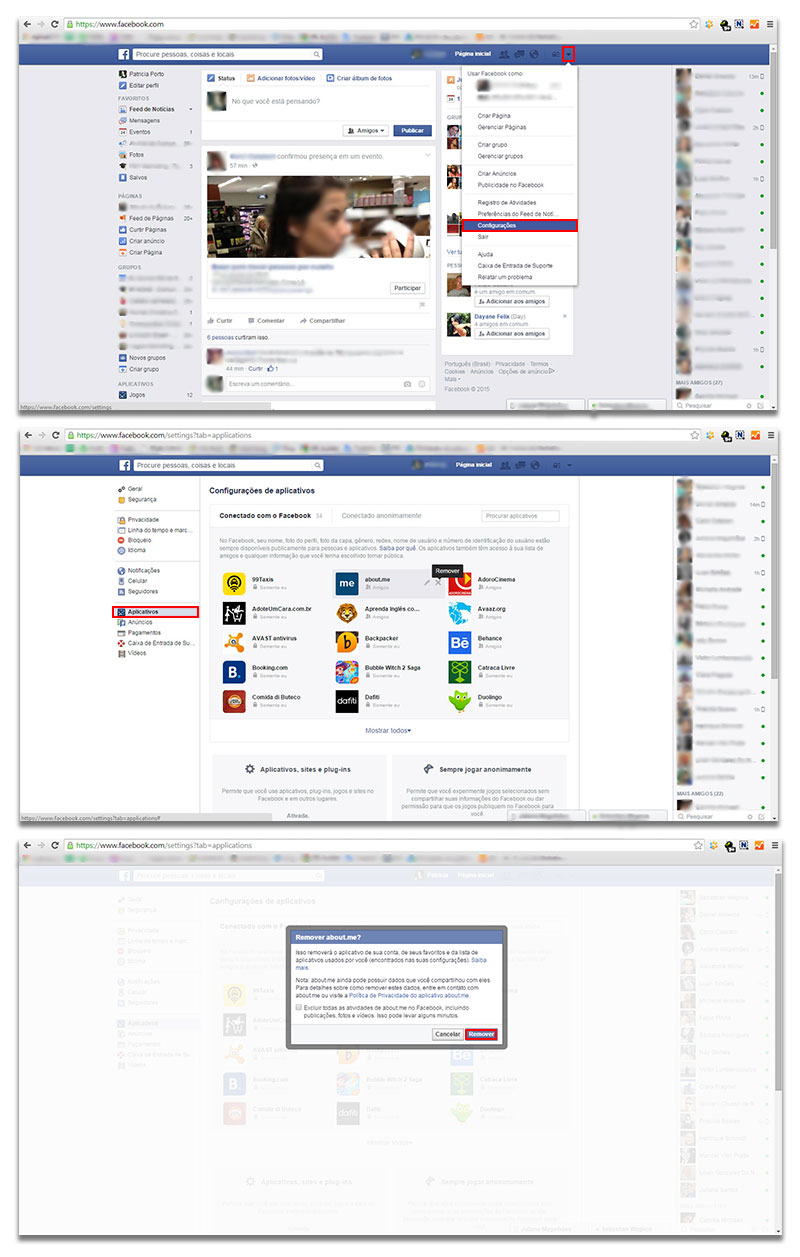Open the 'Amigos' audience dropdown beside Publicar
This screenshot has height=1257, width=800.
[365, 131]
